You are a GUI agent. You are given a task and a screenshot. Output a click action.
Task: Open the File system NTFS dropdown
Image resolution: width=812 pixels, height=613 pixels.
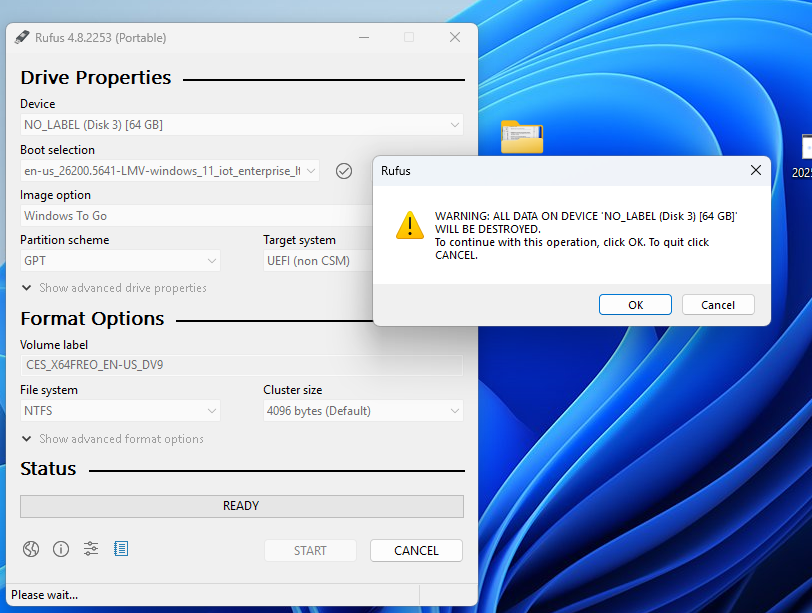coord(120,411)
